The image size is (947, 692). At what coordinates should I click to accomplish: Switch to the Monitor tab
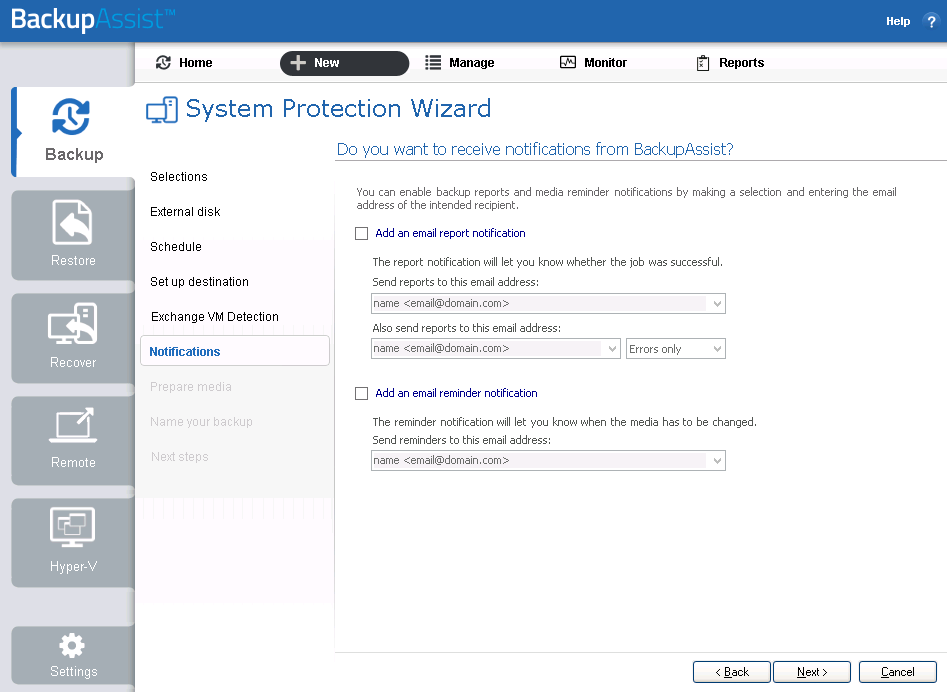(593, 63)
